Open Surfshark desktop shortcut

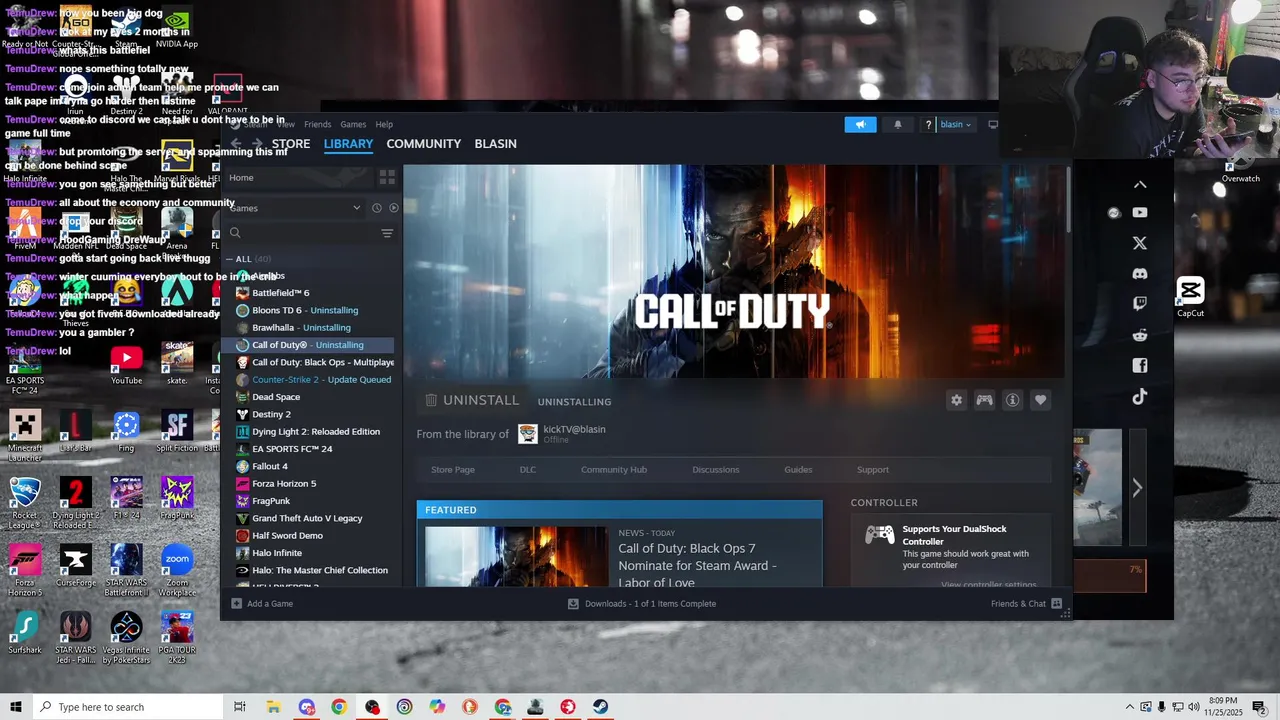[x=25, y=634]
